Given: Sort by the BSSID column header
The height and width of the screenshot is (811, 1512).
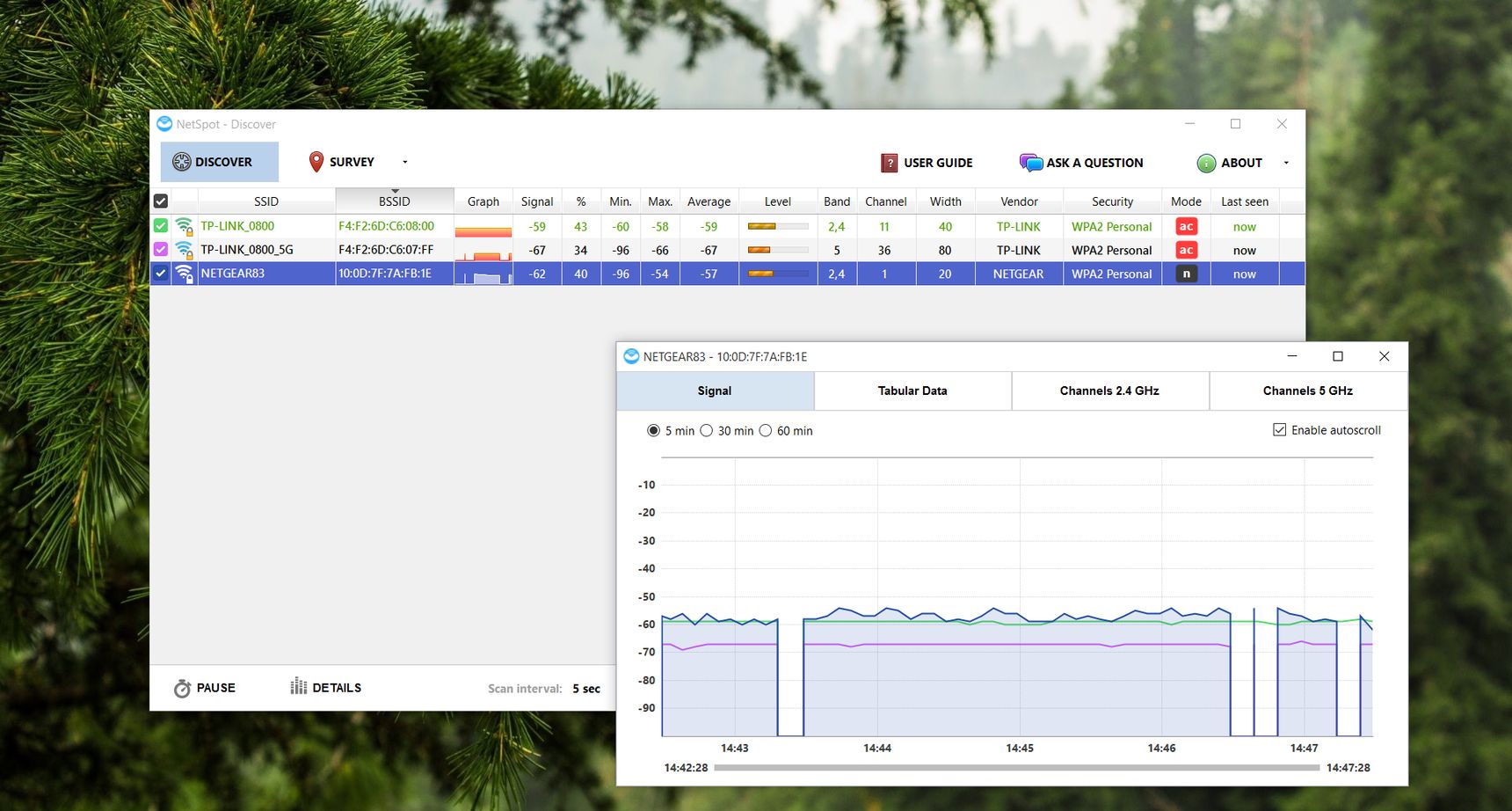Looking at the screenshot, I should (395, 201).
